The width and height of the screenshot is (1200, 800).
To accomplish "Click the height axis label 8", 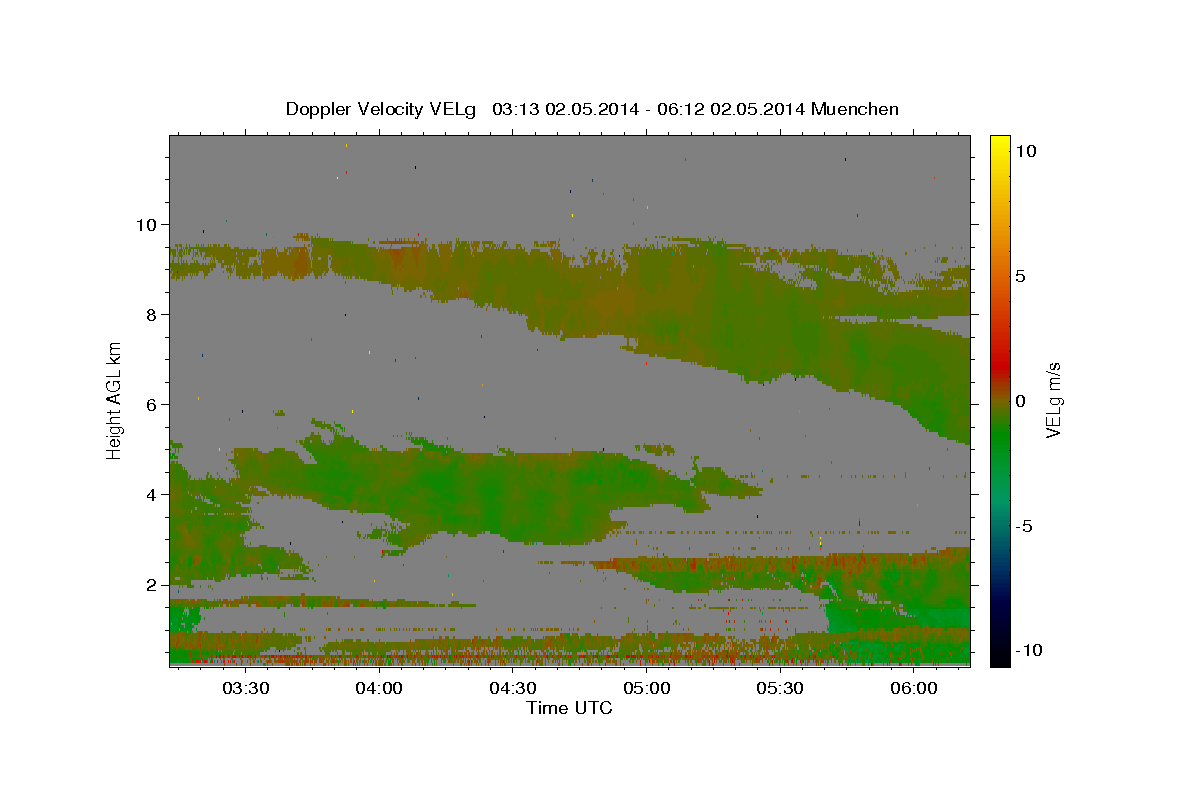I will click(x=152, y=314).
